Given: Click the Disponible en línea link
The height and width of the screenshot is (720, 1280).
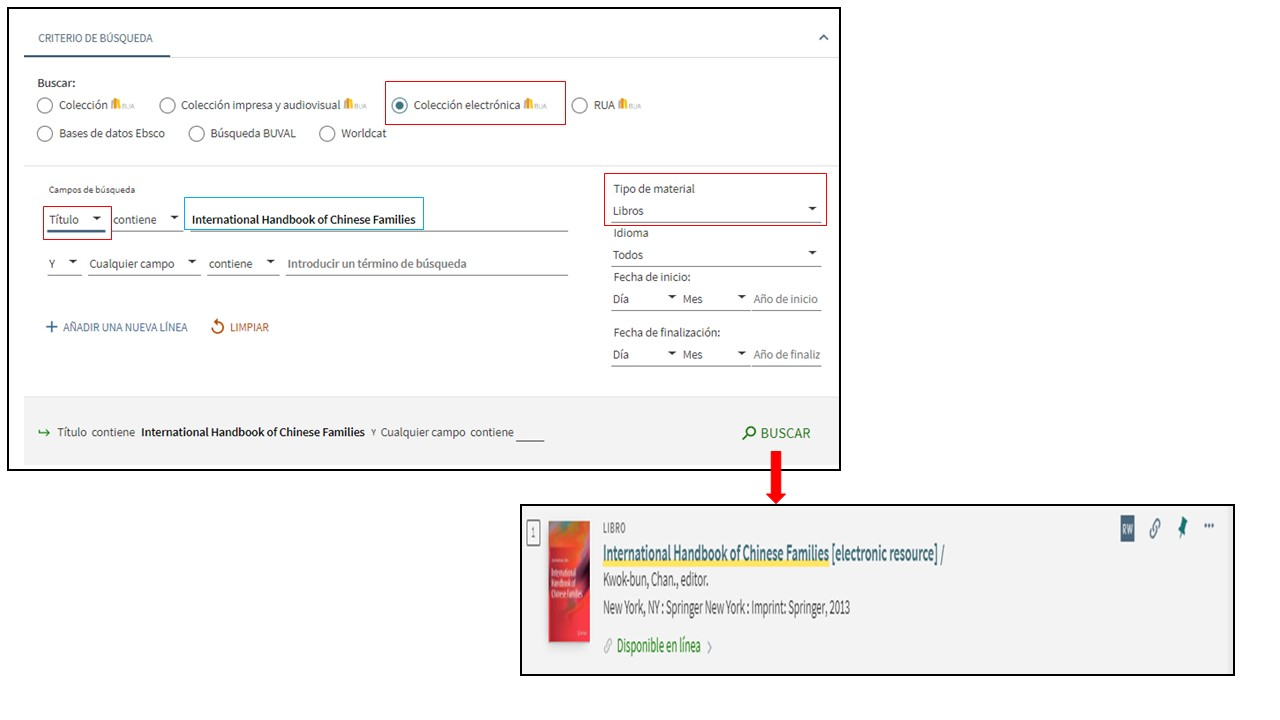Looking at the screenshot, I should (658, 646).
